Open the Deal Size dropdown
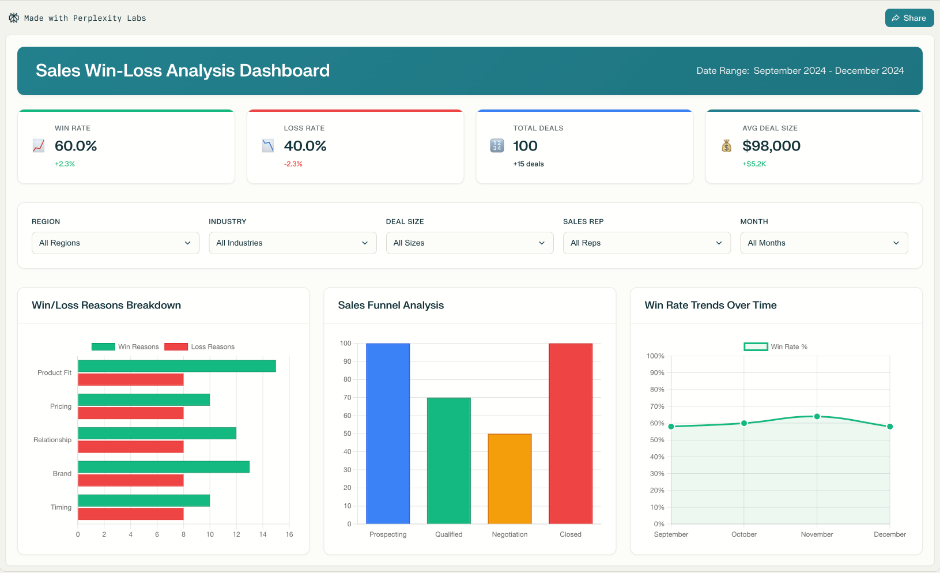This screenshot has height=573, width=940. coord(469,243)
